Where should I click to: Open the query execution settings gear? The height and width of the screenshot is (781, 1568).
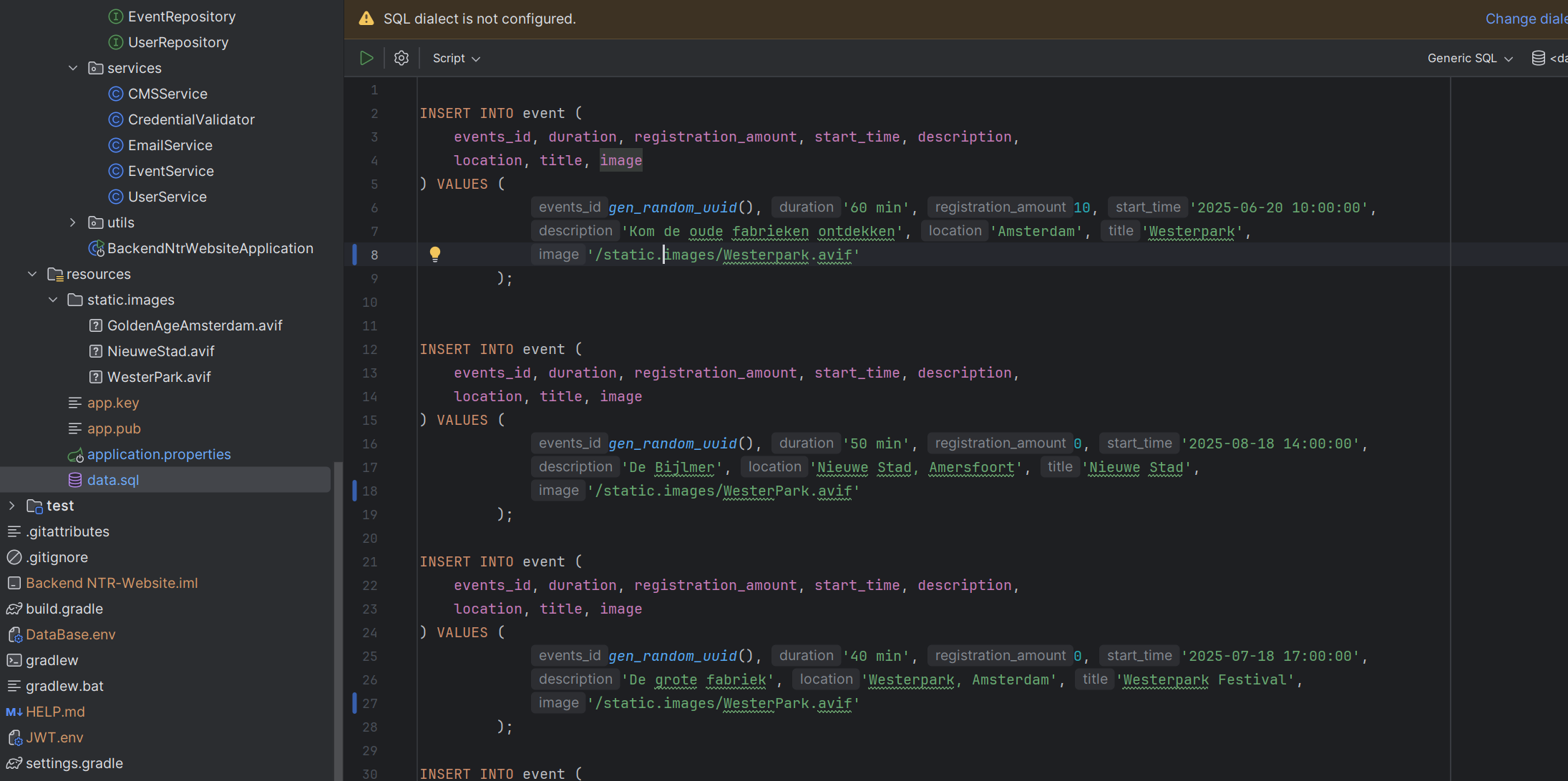401,58
